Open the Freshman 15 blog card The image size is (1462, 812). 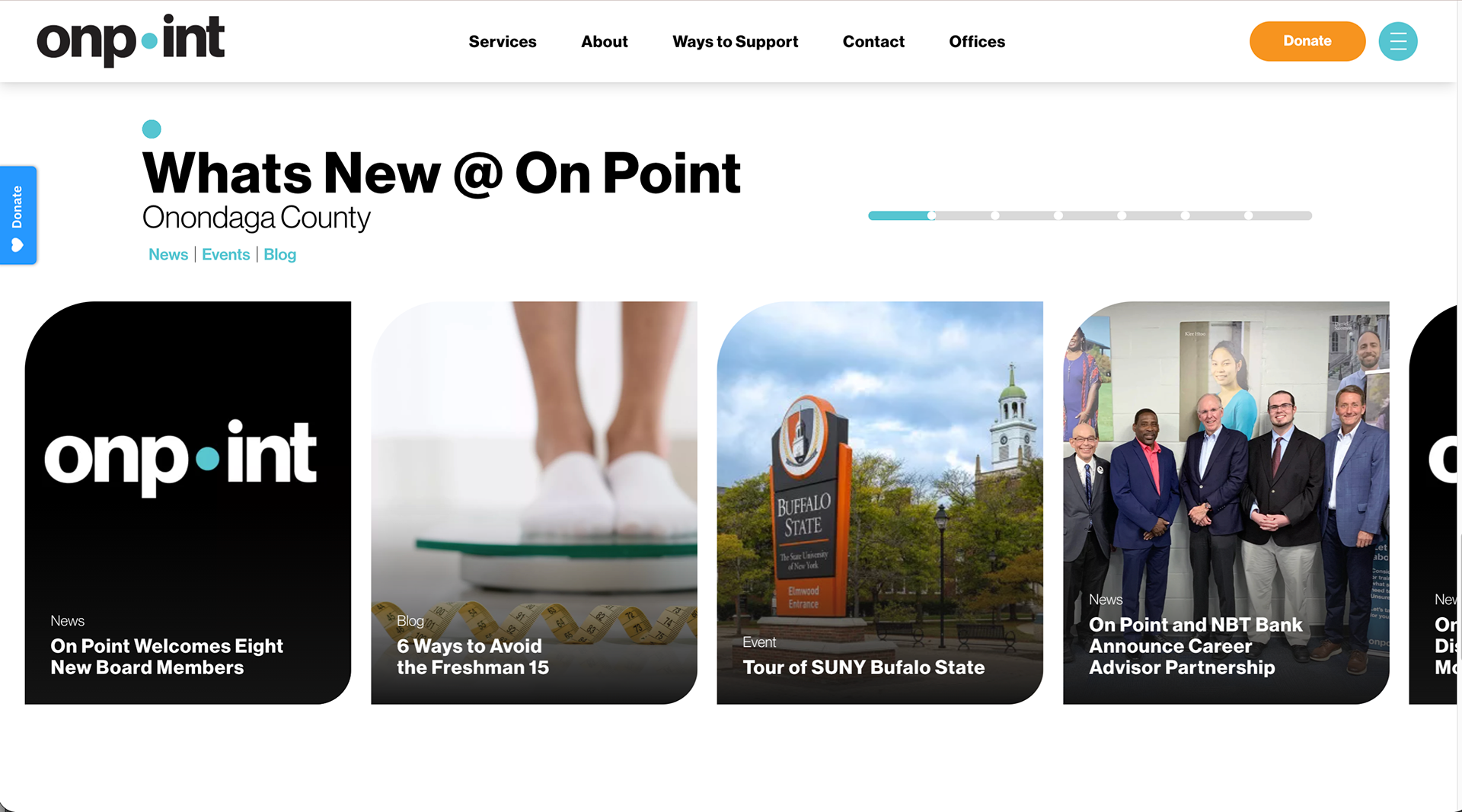[534, 502]
